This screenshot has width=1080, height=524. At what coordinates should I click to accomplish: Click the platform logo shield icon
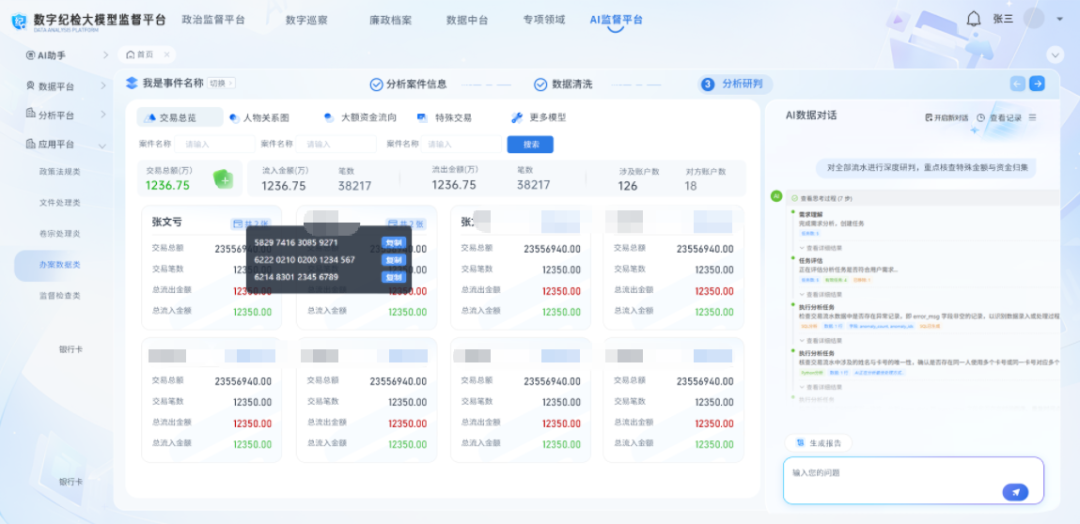click(19, 21)
